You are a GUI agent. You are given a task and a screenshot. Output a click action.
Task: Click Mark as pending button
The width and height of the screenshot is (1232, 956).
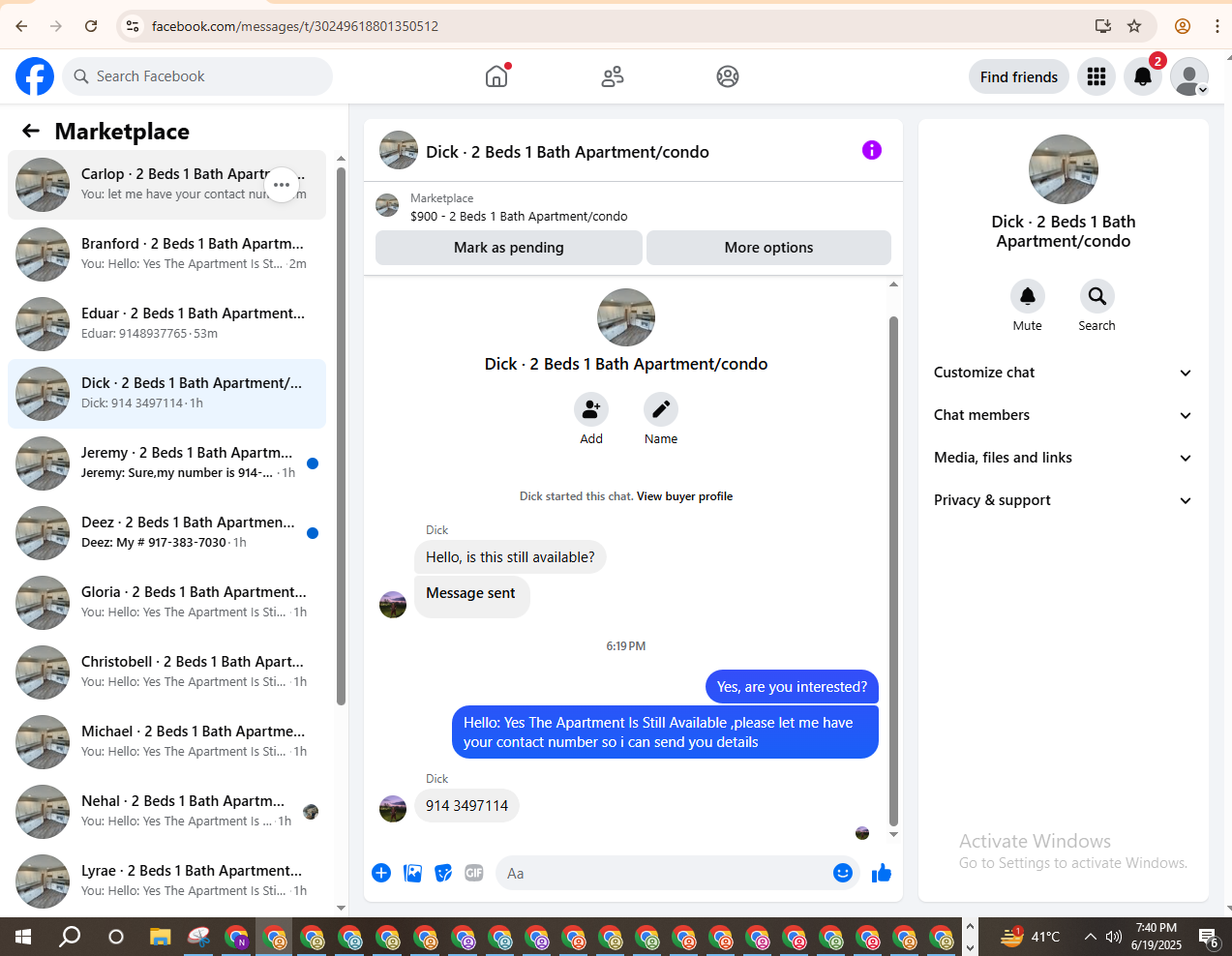509,248
